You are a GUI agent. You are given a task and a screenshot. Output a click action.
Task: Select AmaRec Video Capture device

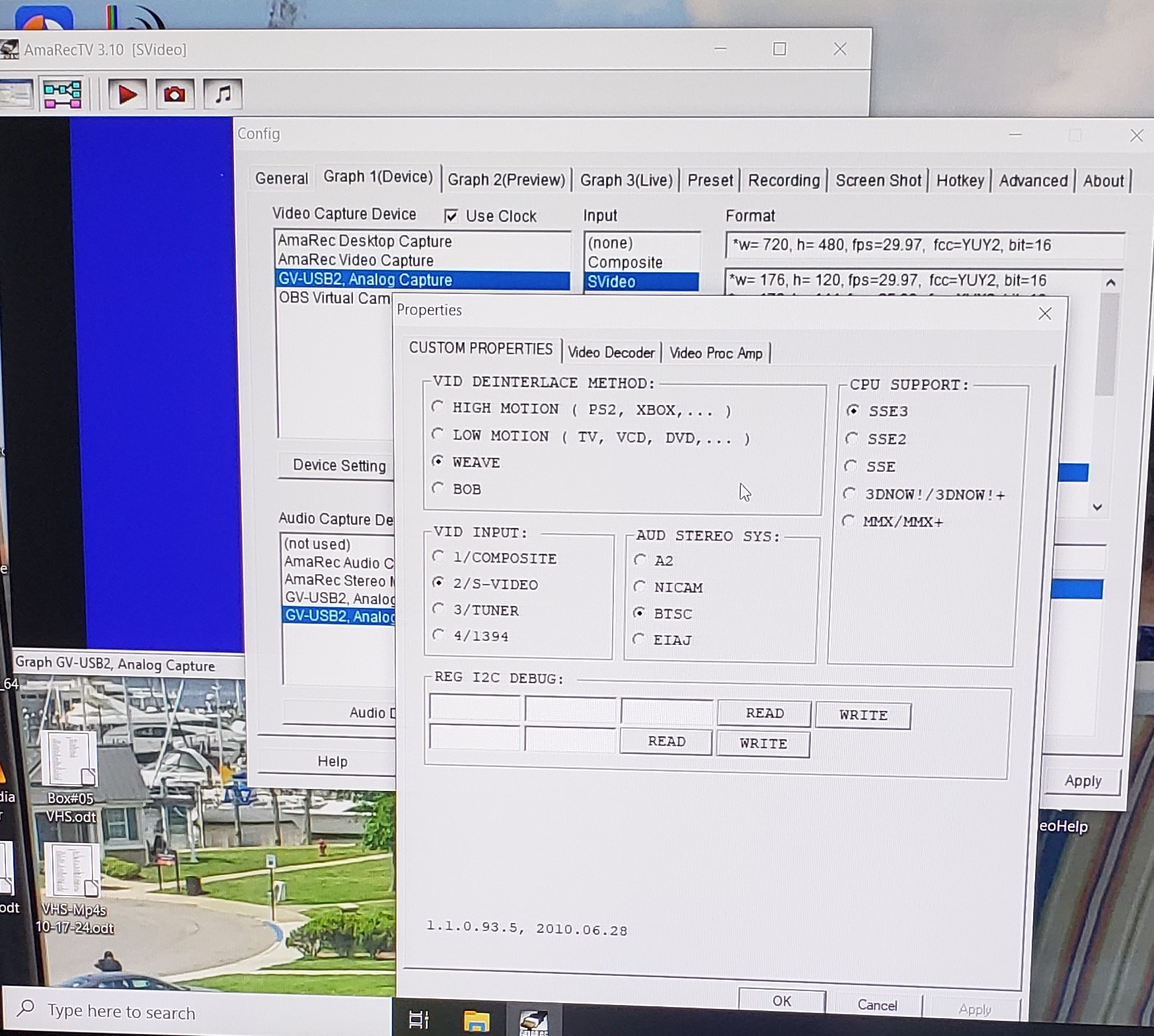(x=422, y=260)
